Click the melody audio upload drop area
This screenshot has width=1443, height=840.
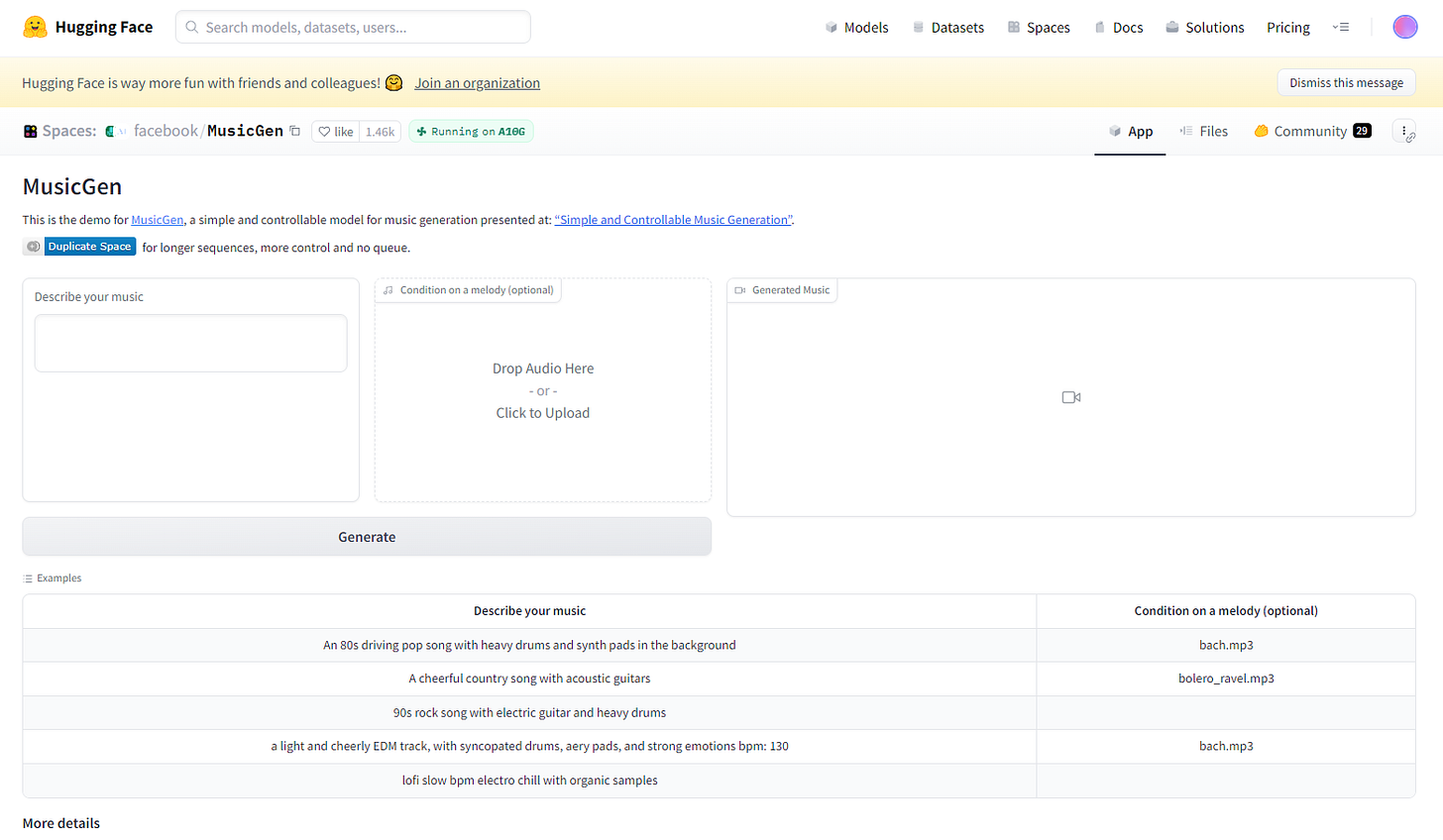point(543,390)
